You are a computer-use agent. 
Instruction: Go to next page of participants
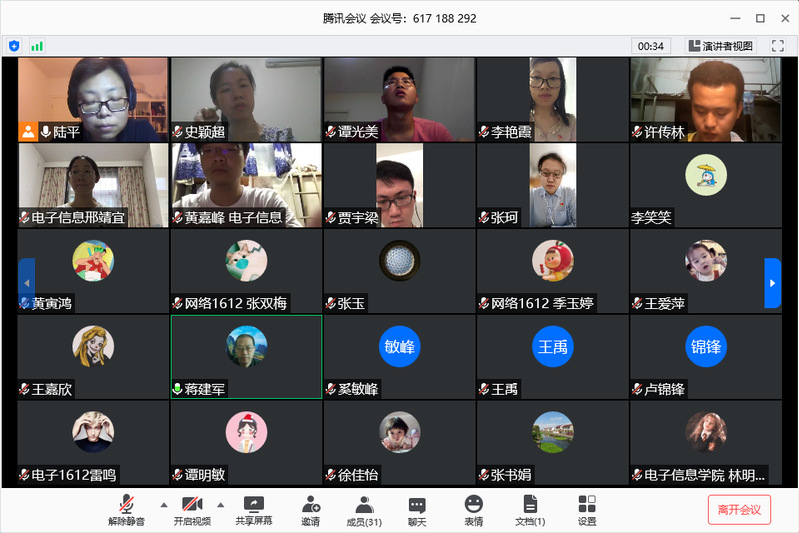coord(772,284)
